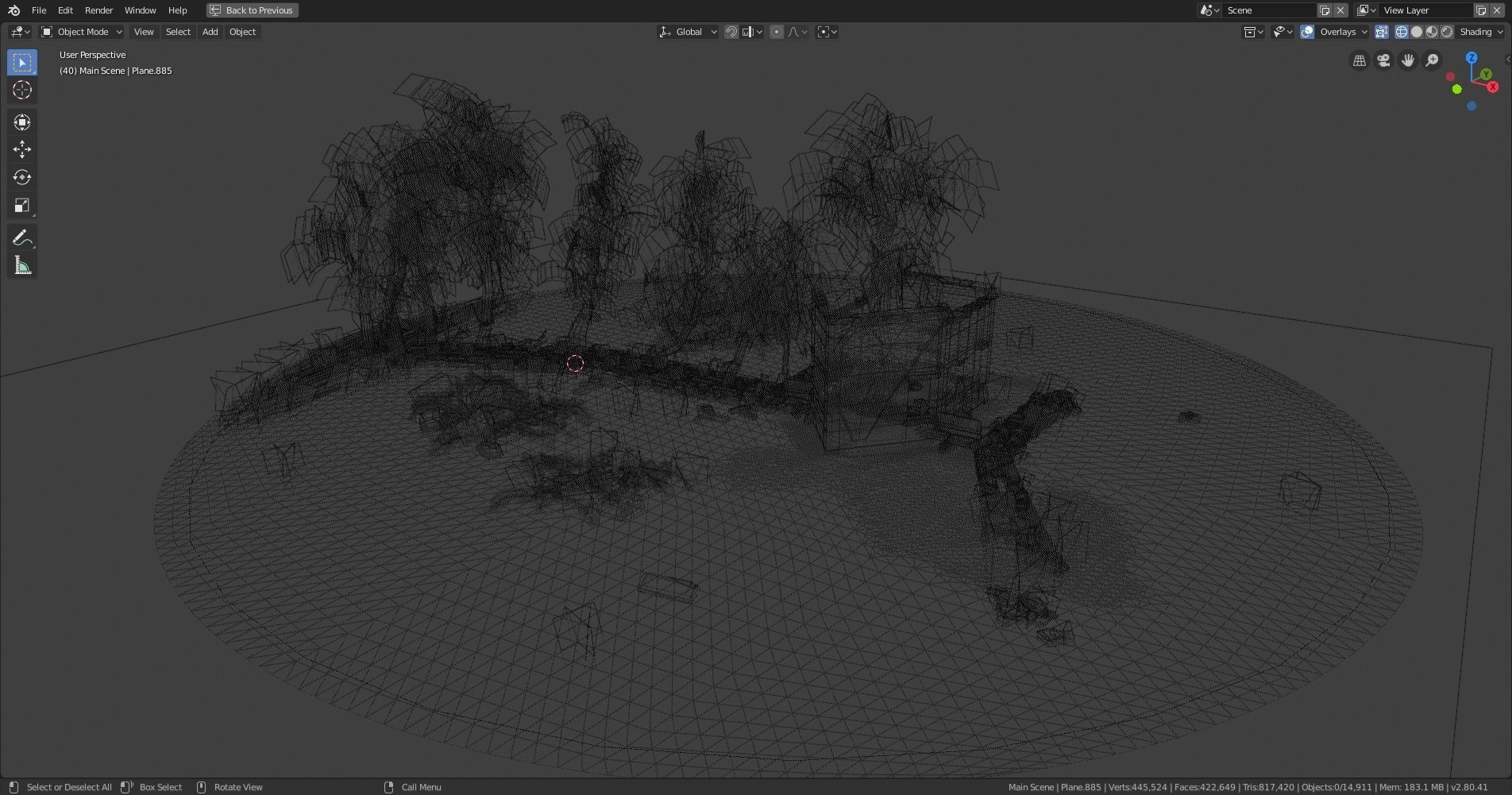1512x795 pixels.
Task: Click the zoom view magnifier icon
Action: click(x=1432, y=61)
